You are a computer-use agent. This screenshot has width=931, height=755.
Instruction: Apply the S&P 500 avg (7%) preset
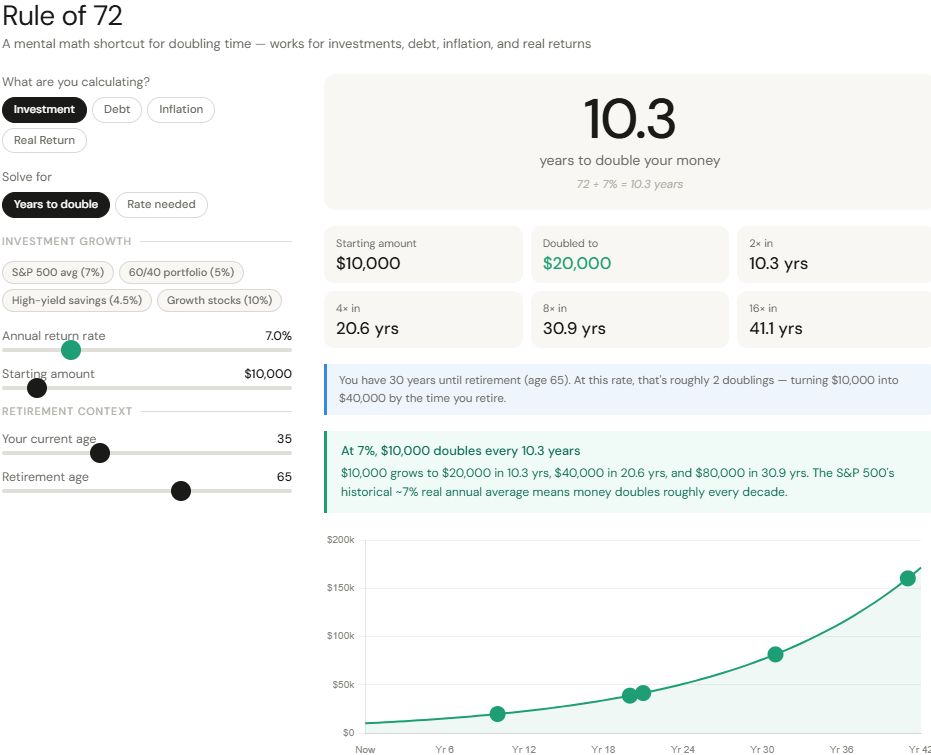tap(58, 272)
